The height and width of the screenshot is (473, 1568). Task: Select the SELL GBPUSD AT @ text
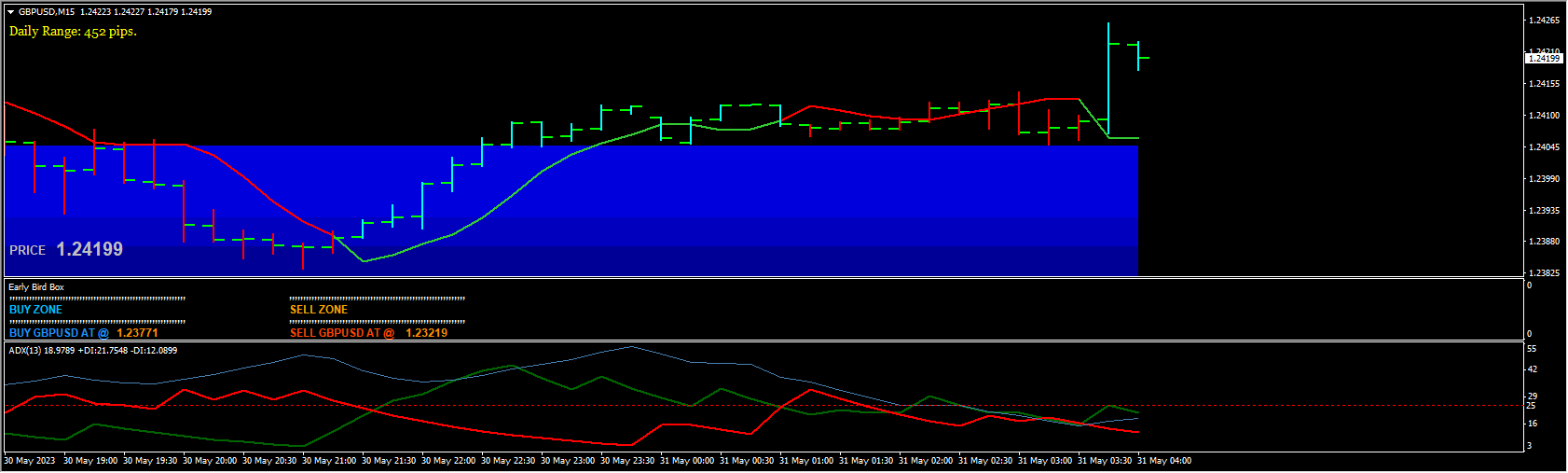pos(342,333)
